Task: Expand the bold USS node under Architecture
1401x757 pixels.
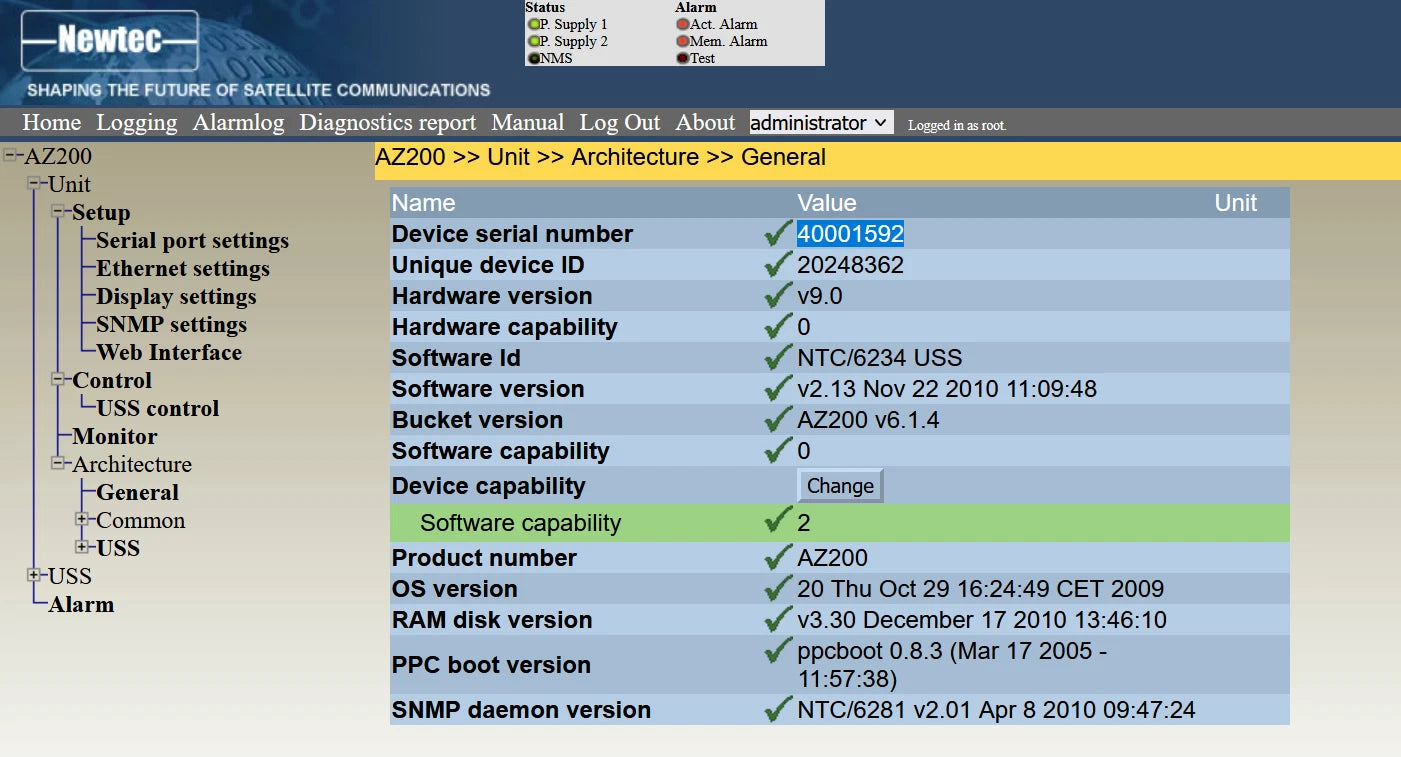Action: [84, 547]
